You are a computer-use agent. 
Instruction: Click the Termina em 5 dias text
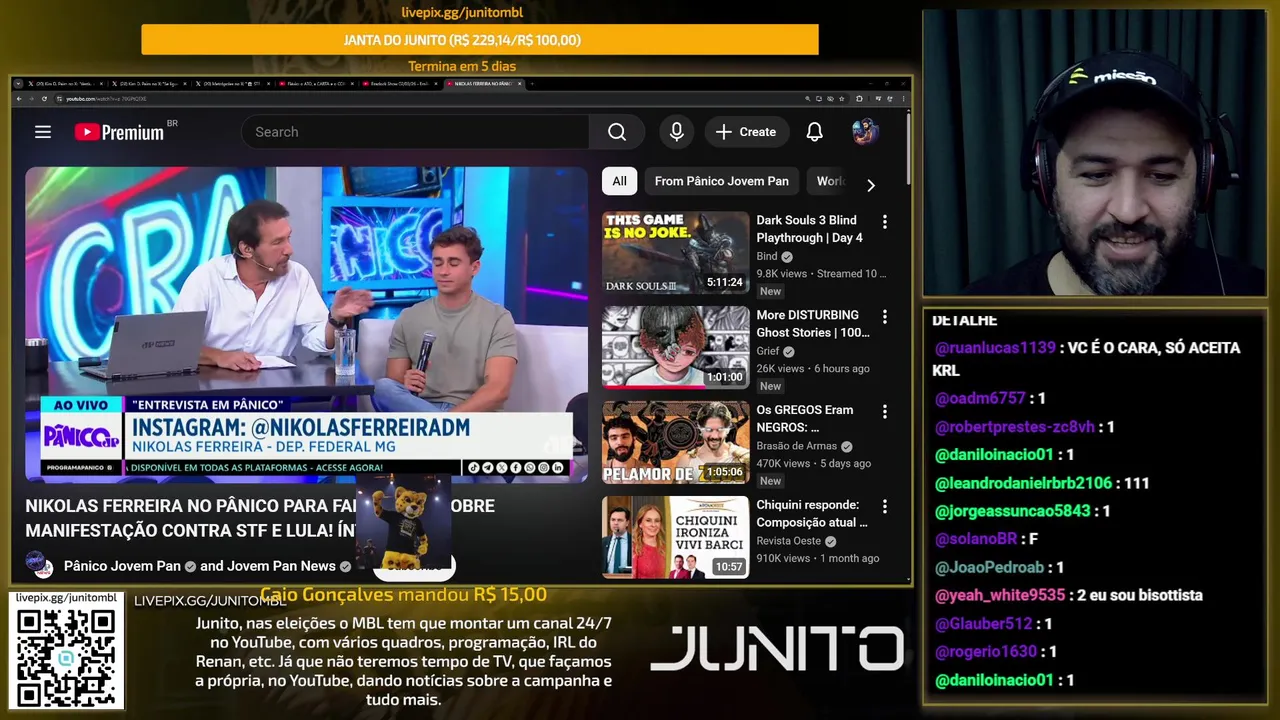click(462, 66)
